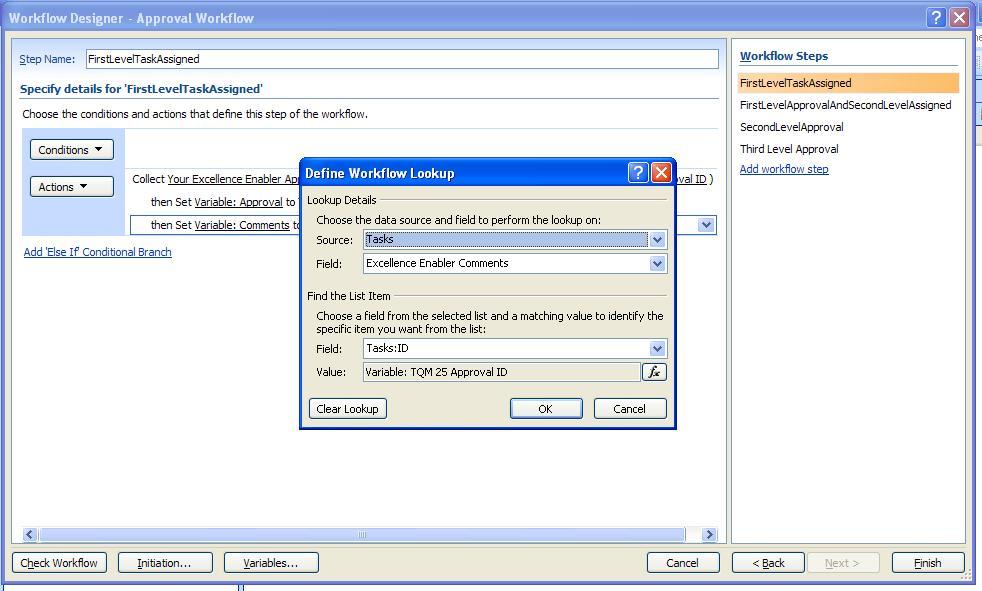This screenshot has width=982, height=591.
Task: Expand the dropdown arrow on the Comments action row
Action: tap(706, 225)
